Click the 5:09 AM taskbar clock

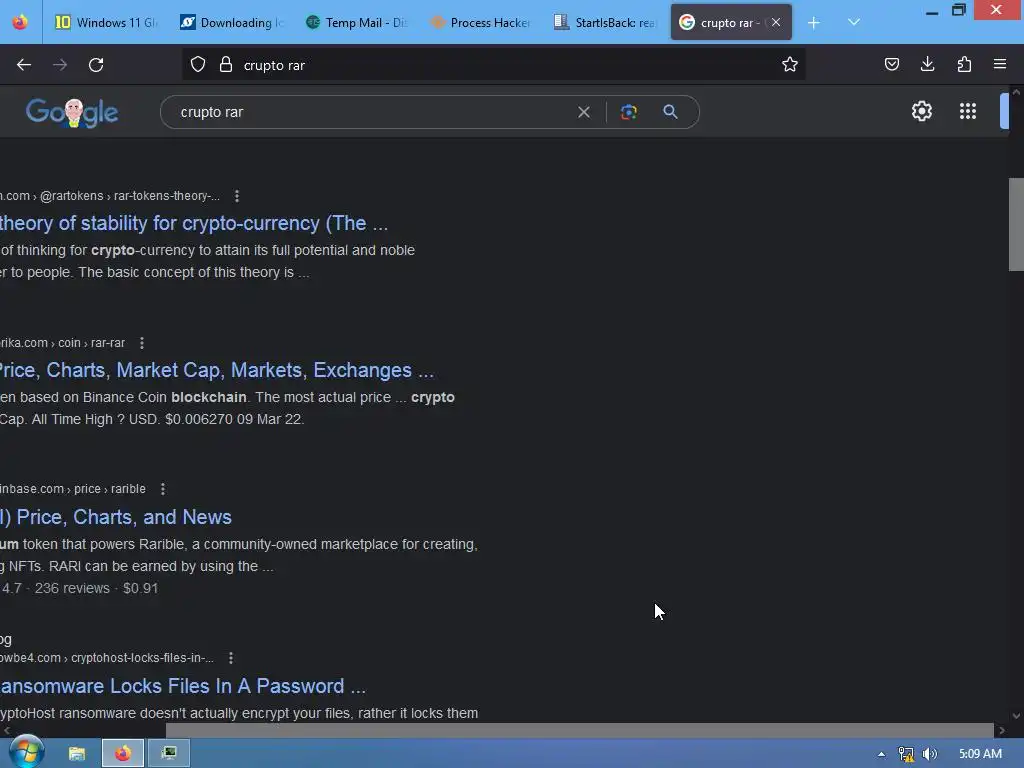point(980,754)
